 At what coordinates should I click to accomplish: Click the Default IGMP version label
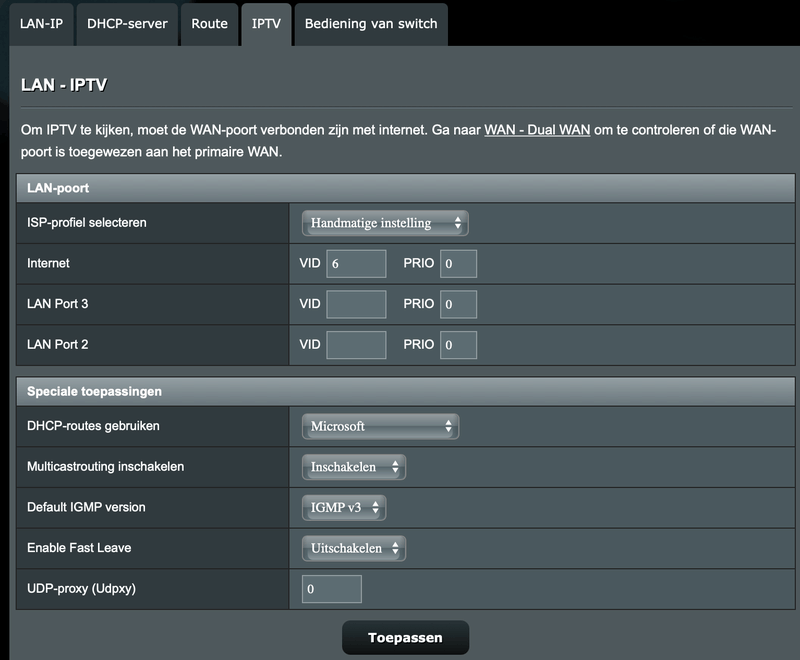coord(86,507)
